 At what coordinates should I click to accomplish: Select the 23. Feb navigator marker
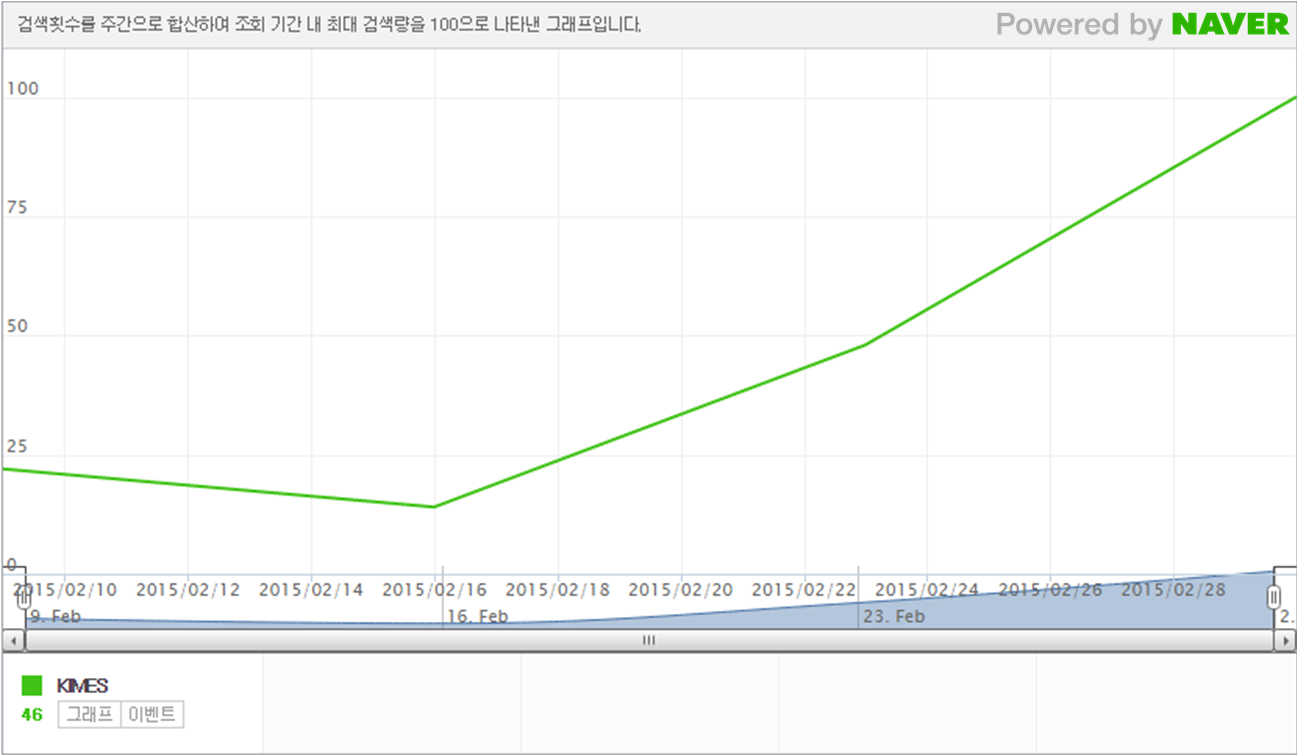(x=894, y=616)
